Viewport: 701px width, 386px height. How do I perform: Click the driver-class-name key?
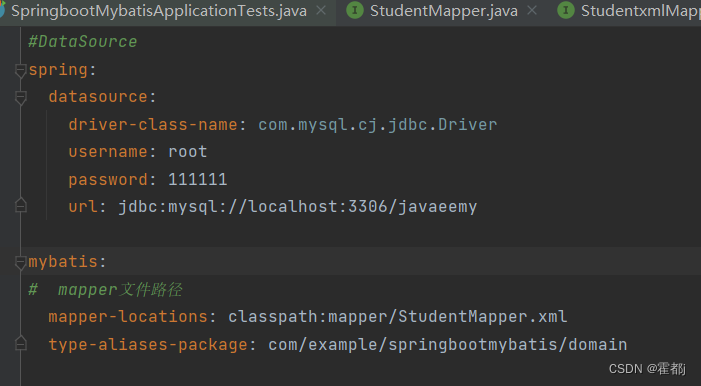click(152, 124)
